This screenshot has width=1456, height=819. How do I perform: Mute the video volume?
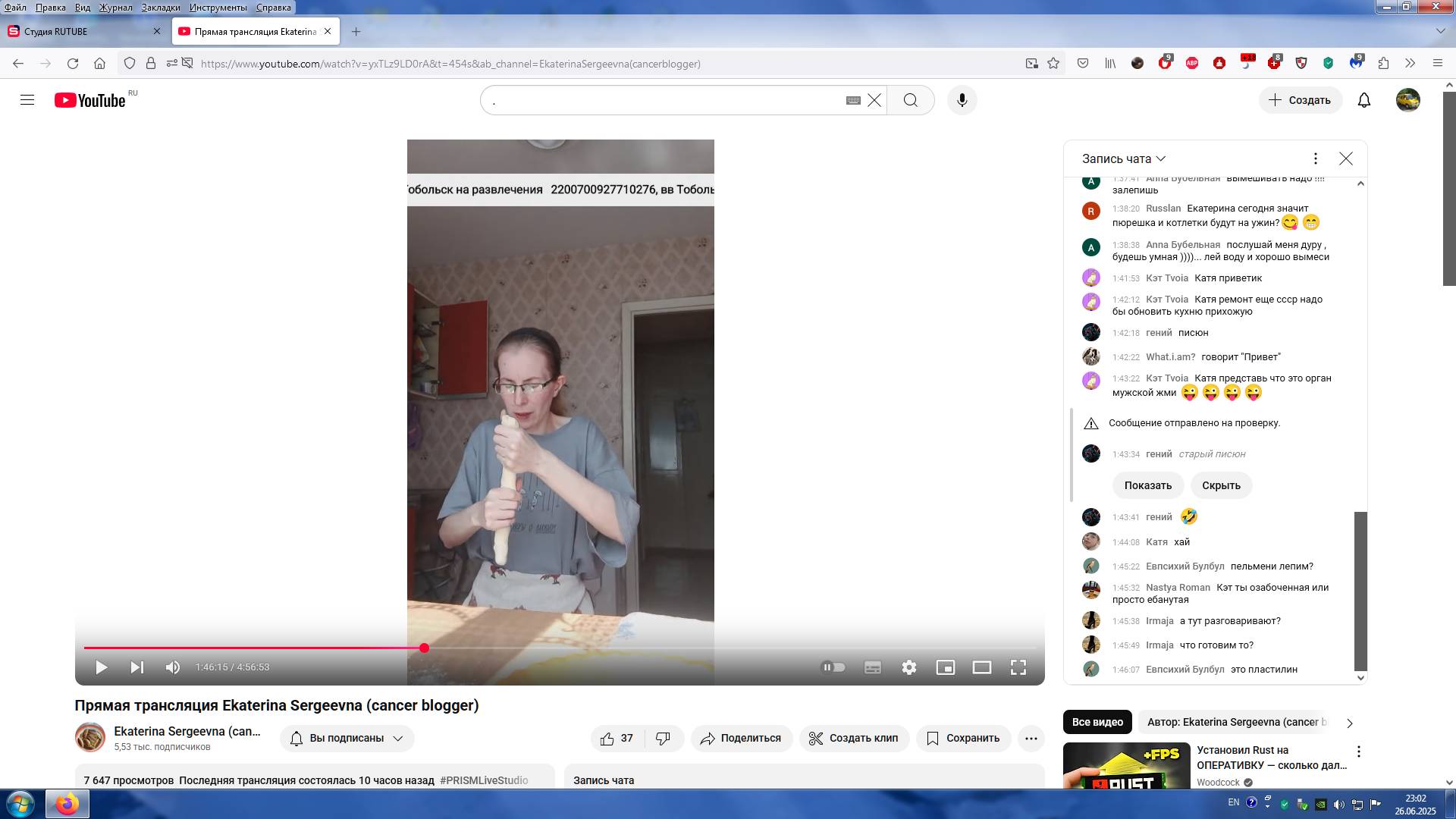pos(173,667)
